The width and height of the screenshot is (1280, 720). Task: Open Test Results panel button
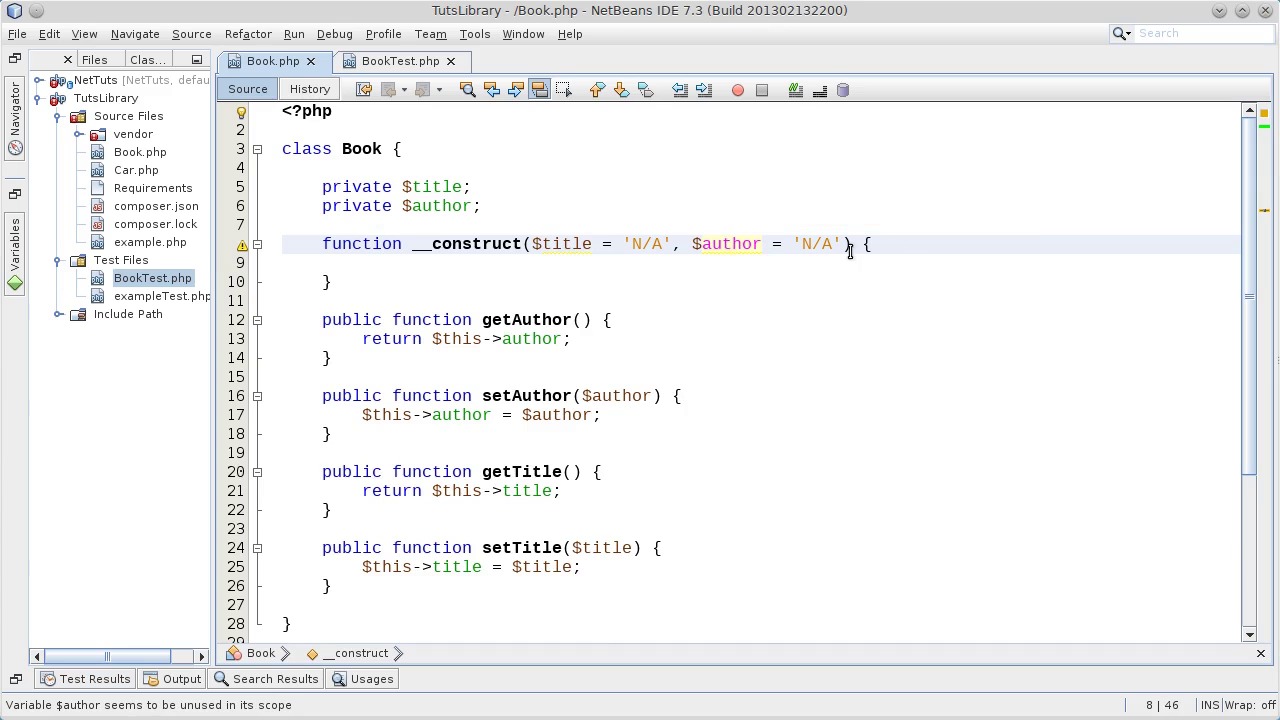point(85,679)
